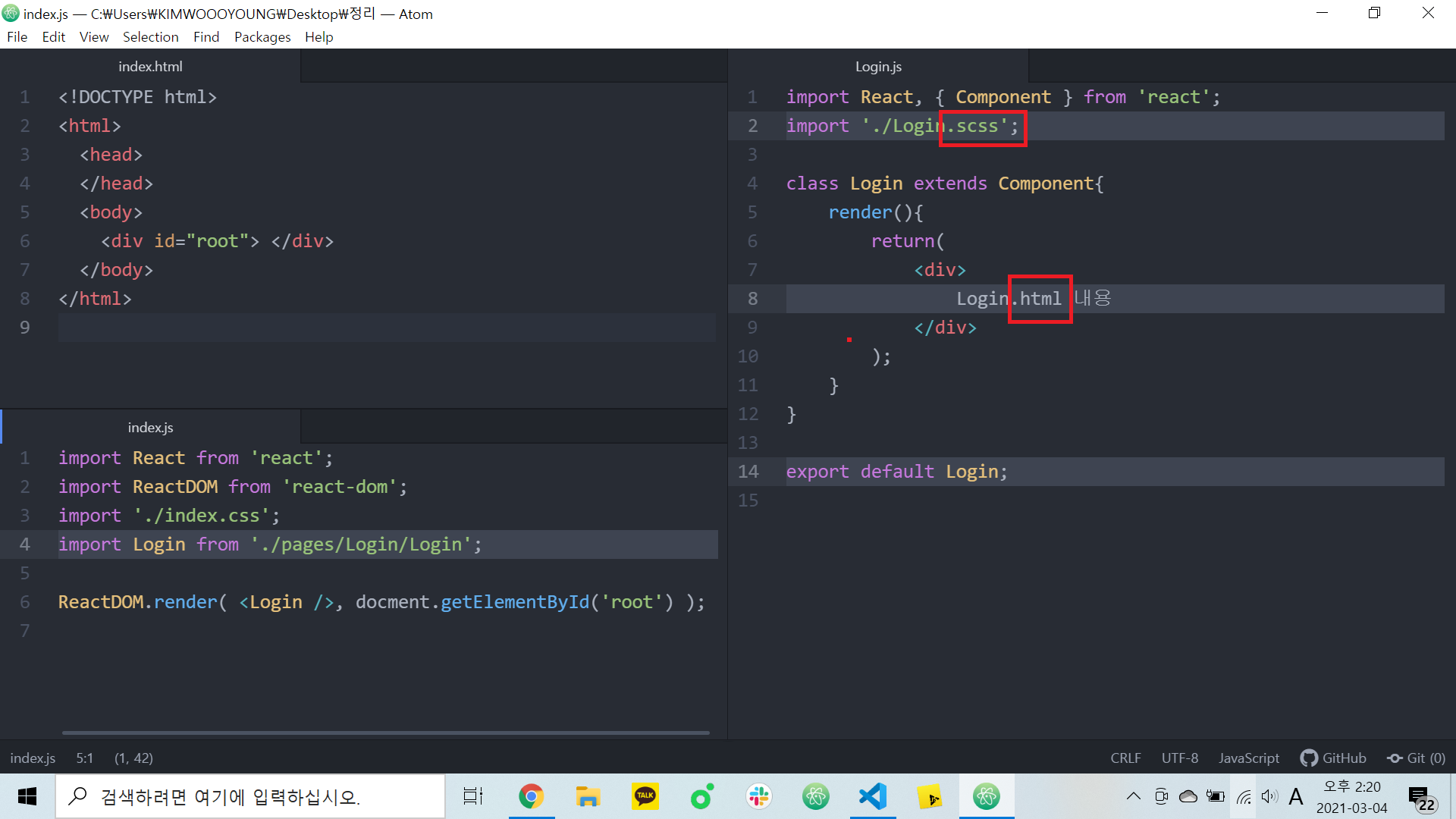The height and width of the screenshot is (819, 1456).
Task: Click the index.js file name in status bar
Action: pos(33,758)
